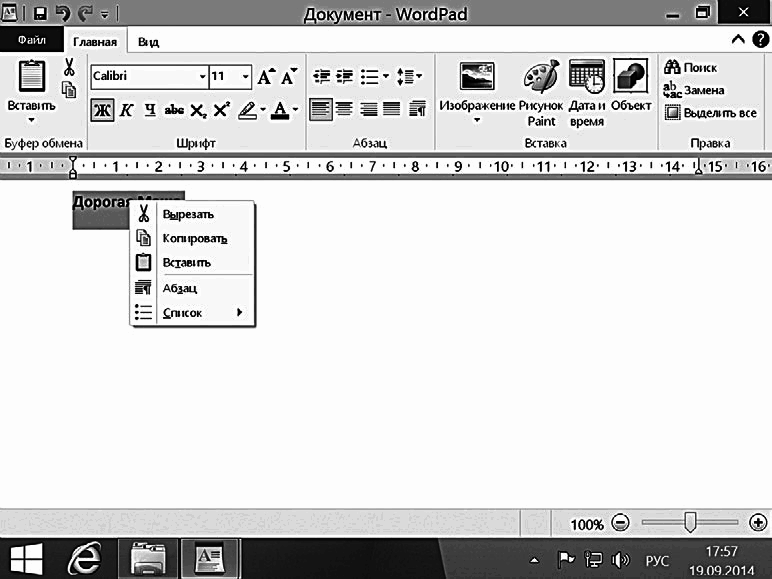The width and height of the screenshot is (772, 579).
Task: Shrink font size with the smaller A icon
Action: 289,76
